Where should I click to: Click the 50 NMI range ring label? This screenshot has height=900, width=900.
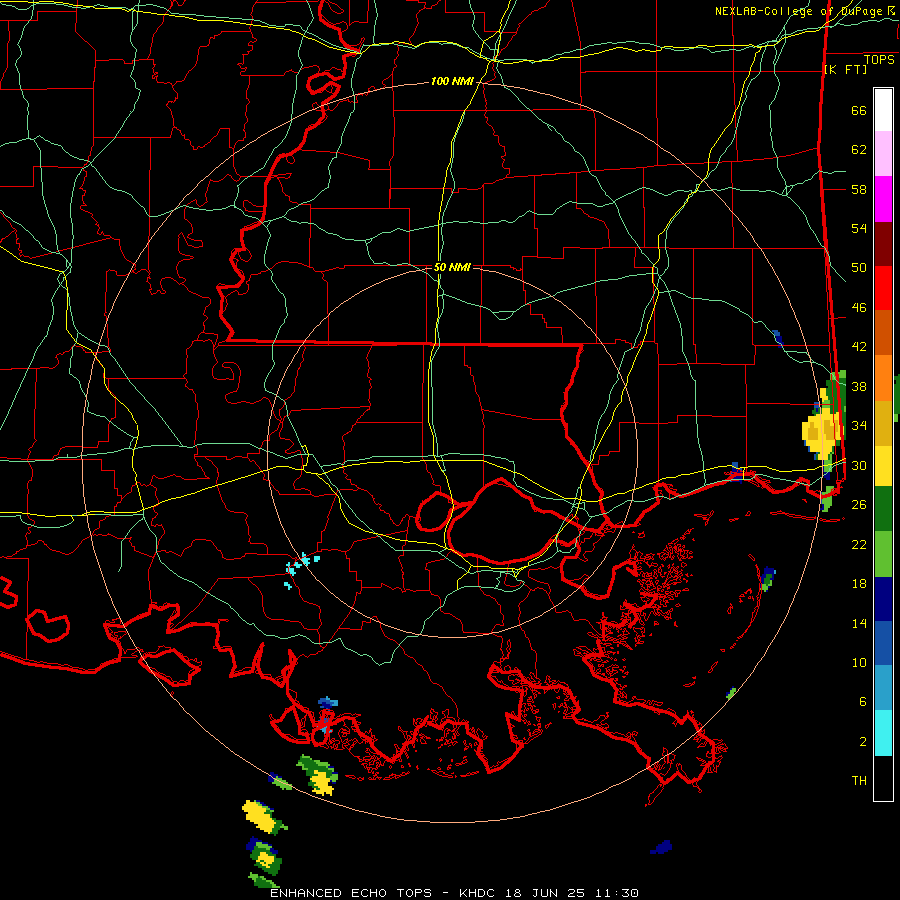pyautogui.click(x=452, y=267)
